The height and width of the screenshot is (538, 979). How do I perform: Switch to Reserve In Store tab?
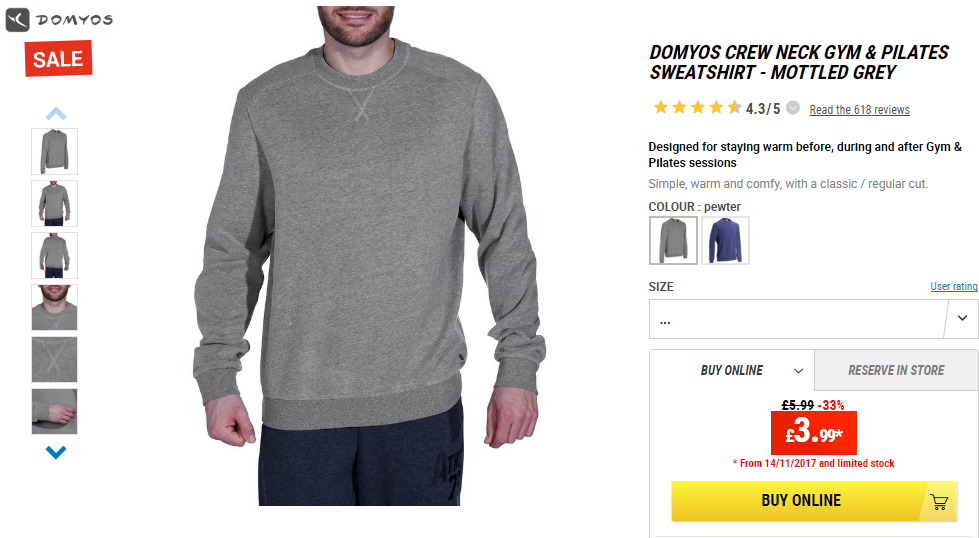click(x=896, y=370)
